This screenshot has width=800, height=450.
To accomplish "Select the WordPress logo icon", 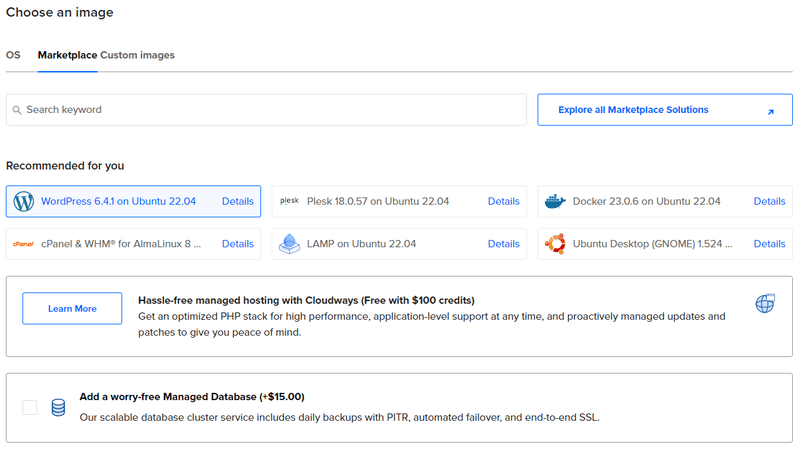I will (x=23, y=202).
